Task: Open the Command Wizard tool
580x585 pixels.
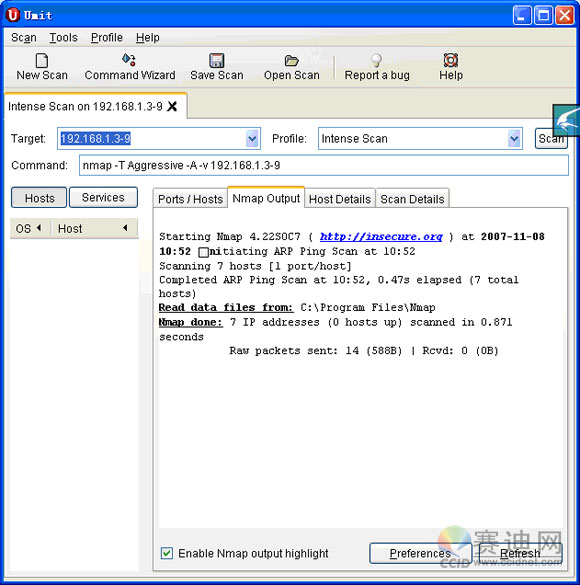Action: pos(129,67)
